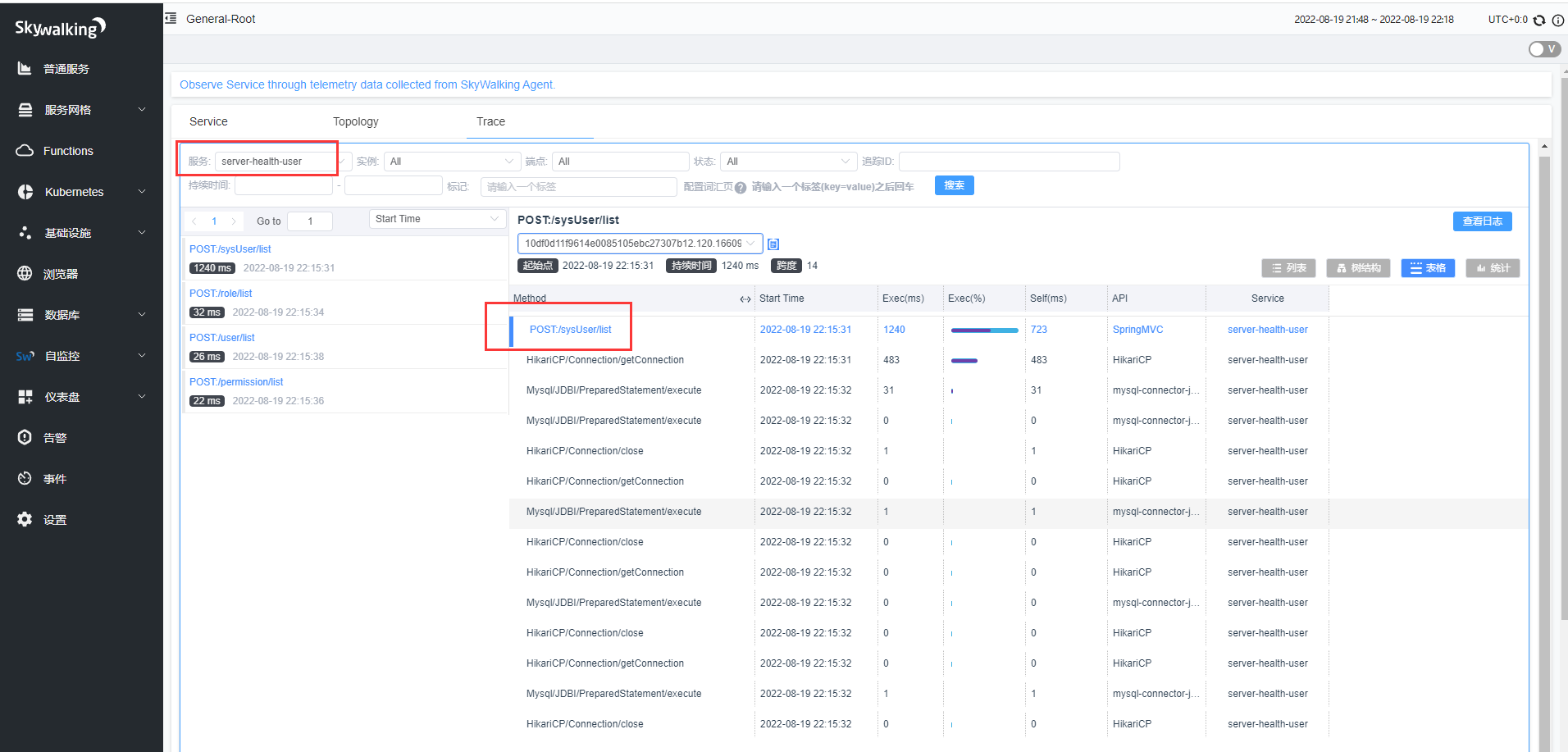Click the 标记 tag input field
Screen dimensions: 1568x752
[578, 187]
